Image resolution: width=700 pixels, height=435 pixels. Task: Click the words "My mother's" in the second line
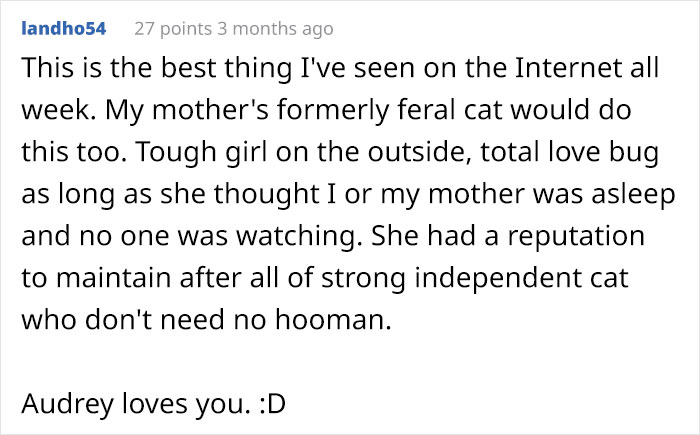coord(187,110)
